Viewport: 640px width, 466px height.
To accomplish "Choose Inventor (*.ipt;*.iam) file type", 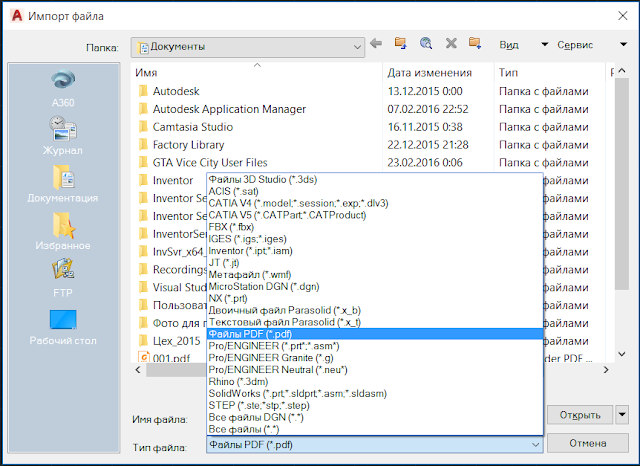I will click(x=375, y=251).
